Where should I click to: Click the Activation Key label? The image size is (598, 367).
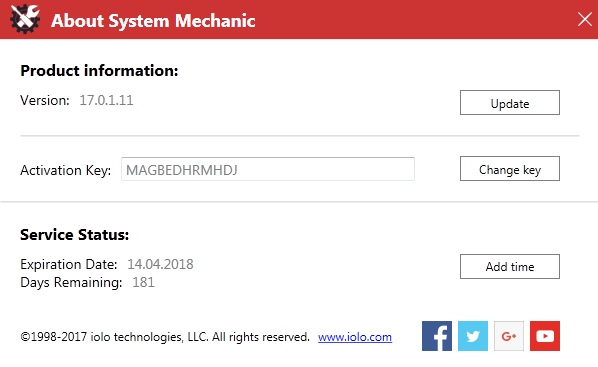click(x=66, y=170)
